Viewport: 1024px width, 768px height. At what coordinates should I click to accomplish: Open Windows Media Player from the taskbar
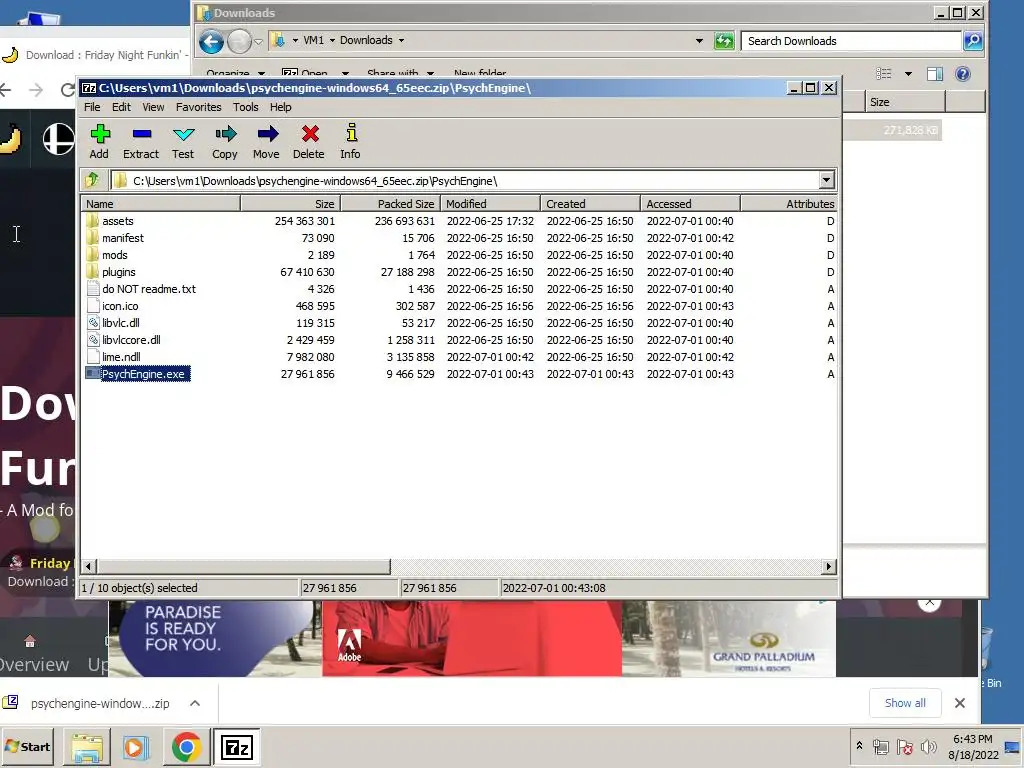click(136, 748)
